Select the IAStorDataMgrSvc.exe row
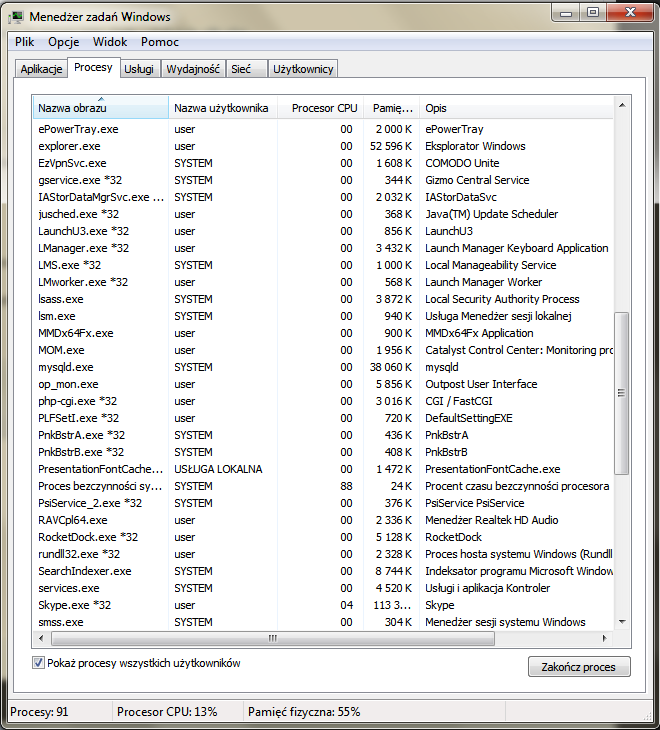The width and height of the screenshot is (660, 730). click(323, 197)
